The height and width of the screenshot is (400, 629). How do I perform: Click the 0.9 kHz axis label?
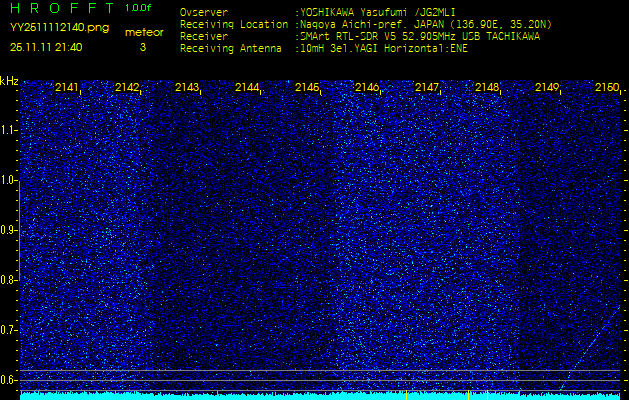pyautogui.click(x=8, y=230)
